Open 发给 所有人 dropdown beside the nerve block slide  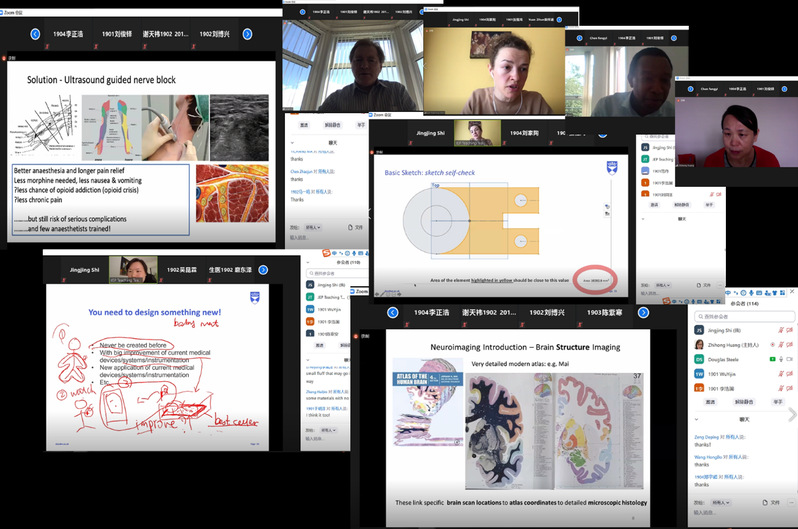click(313, 227)
